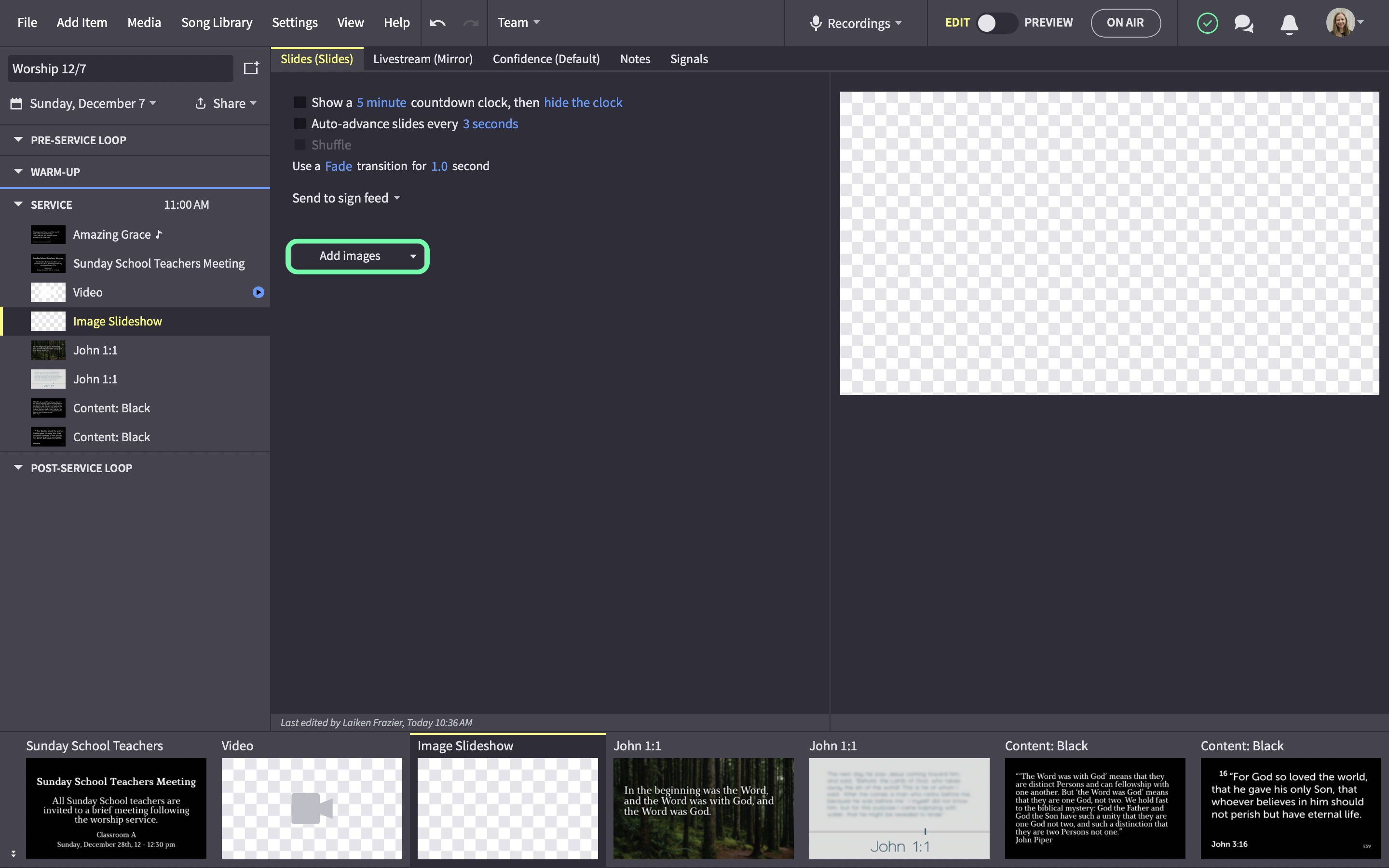Collapse the SERVICE section

(18, 204)
